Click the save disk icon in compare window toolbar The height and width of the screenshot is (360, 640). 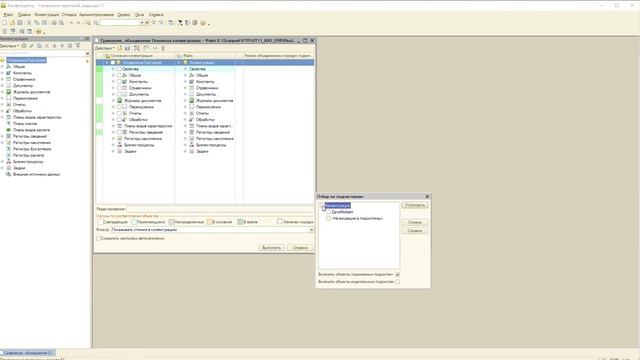pos(127,48)
